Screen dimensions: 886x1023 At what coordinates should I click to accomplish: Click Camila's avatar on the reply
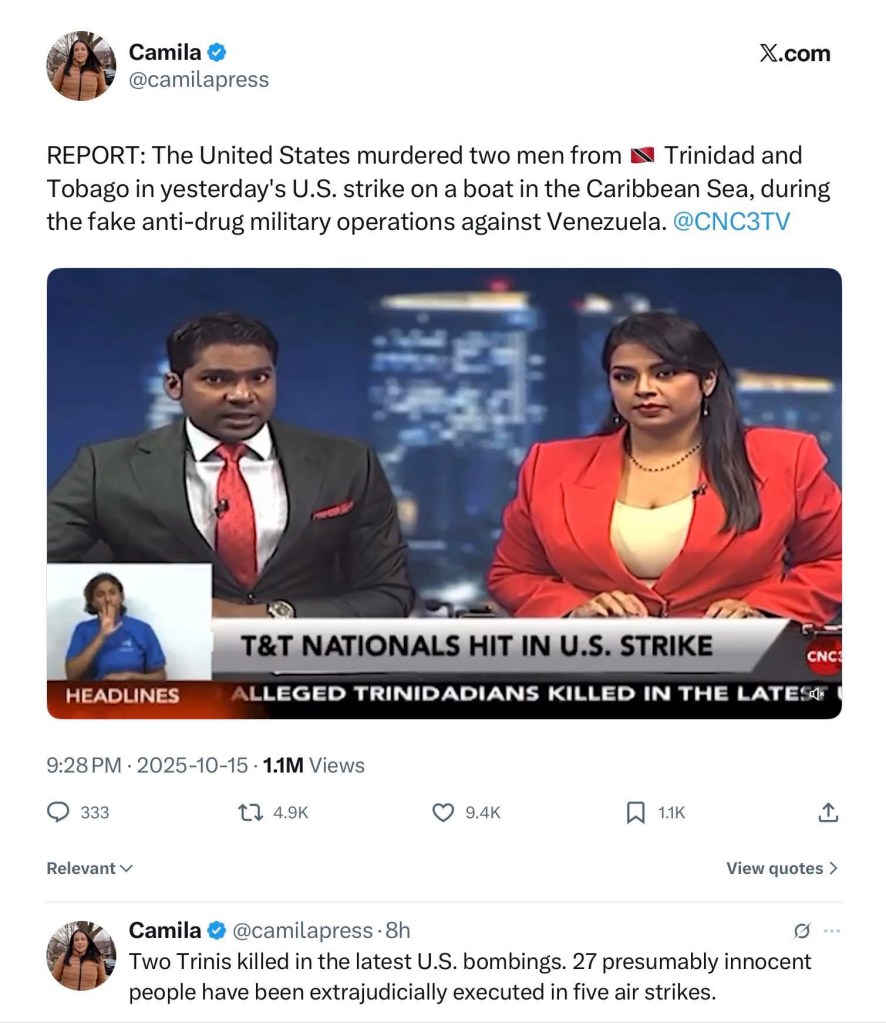pyautogui.click(x=81, y=955)
